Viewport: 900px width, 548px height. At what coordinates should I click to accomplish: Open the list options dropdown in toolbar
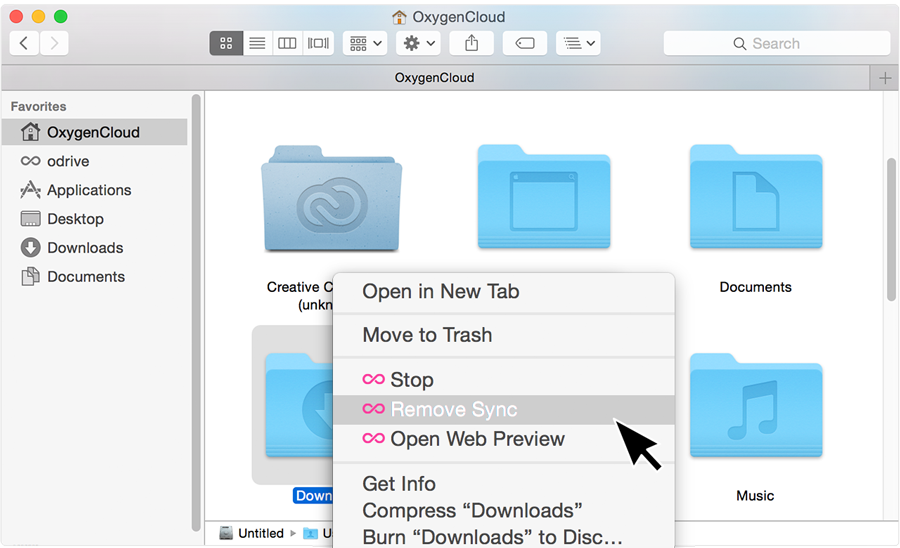(578, 43)
